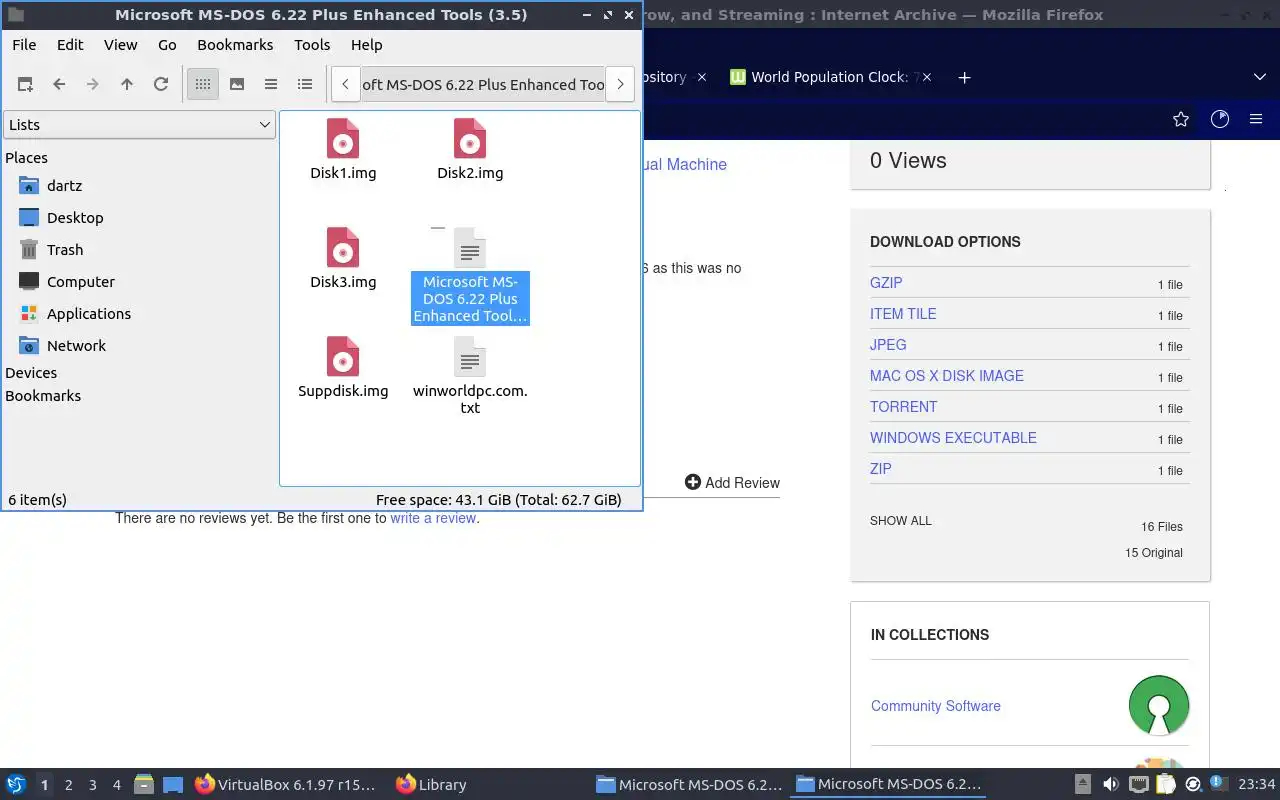The height and width of the screenshot is (800, 1280).
Task: Click the file manager window menu icon
Action: click(x=15, y=15)
